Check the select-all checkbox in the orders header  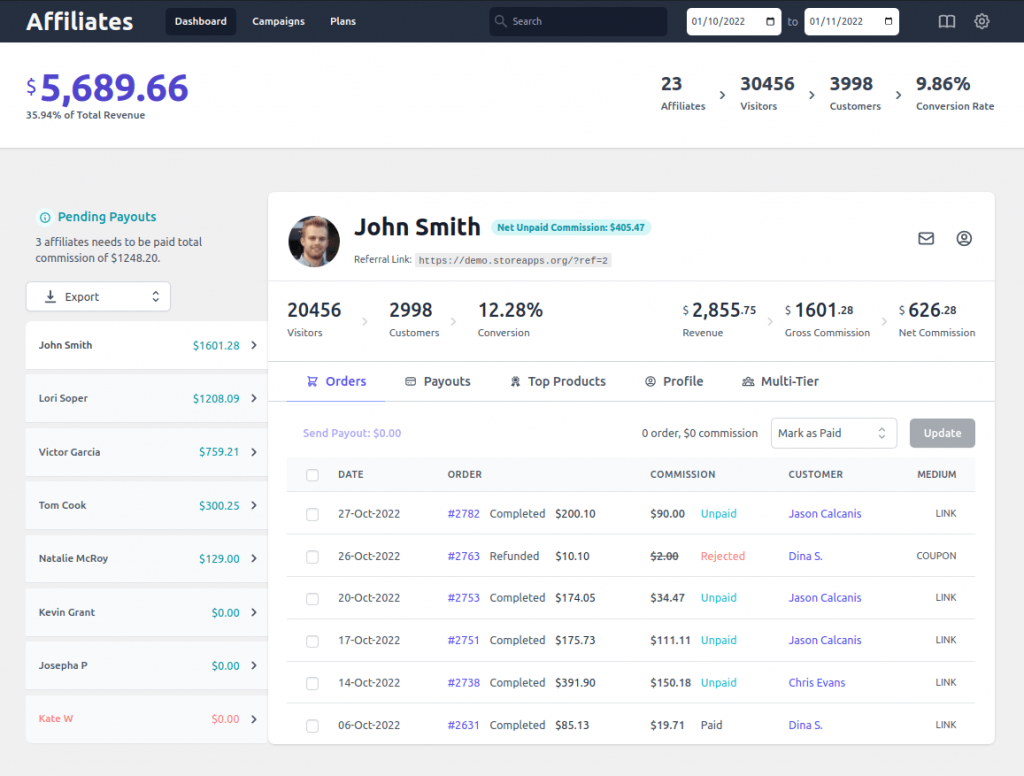point(312,474)
